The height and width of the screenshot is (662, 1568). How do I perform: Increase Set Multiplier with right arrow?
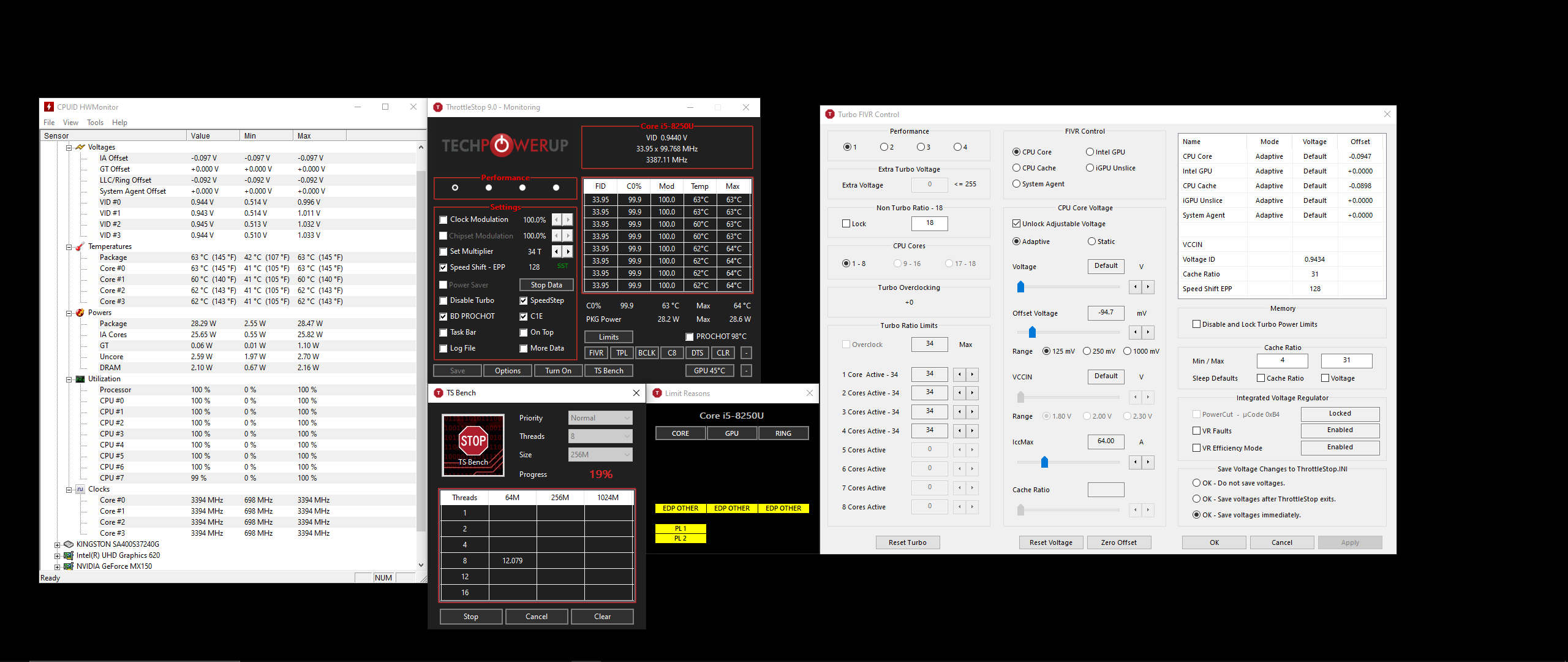(568, 251)
